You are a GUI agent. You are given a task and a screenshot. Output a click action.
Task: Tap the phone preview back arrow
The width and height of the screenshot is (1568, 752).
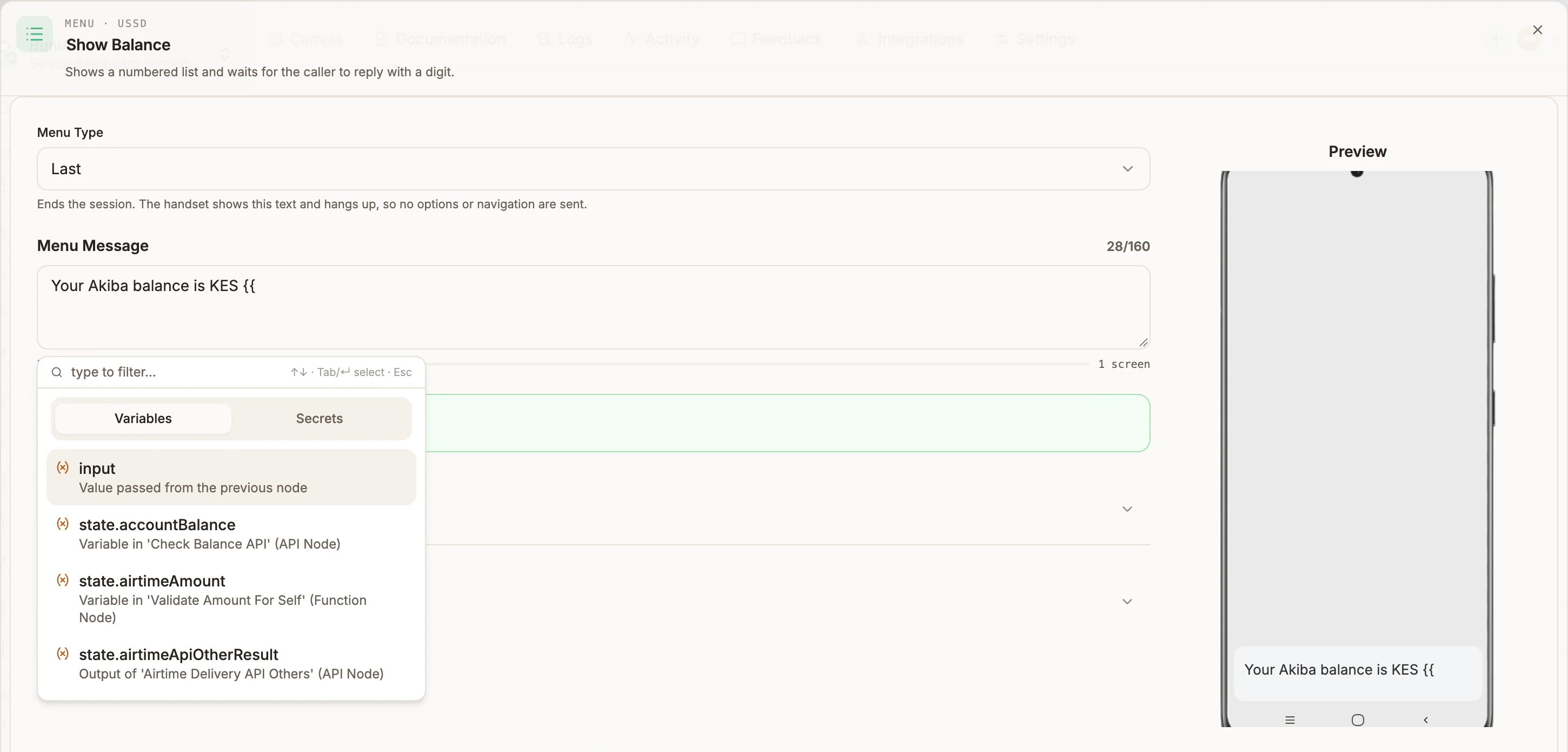click(x=1426, y=720)
